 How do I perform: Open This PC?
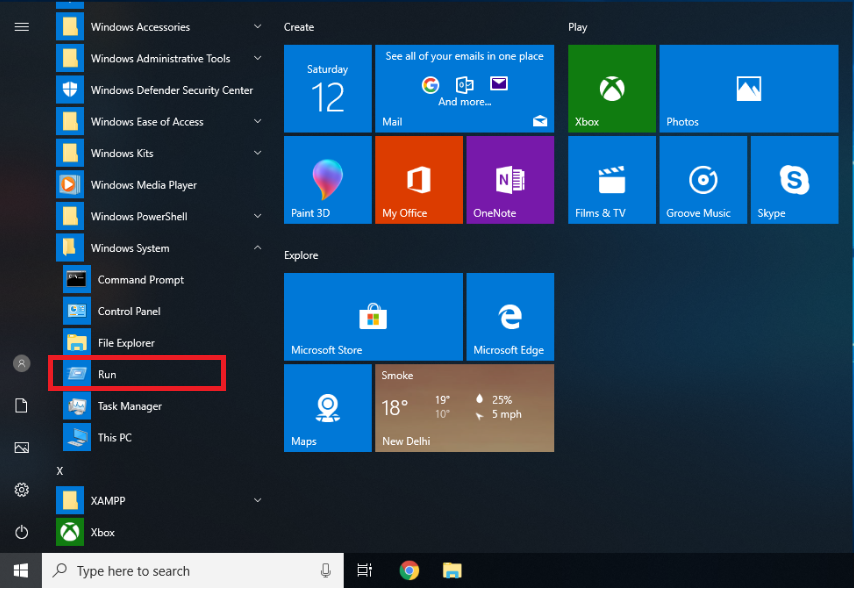pyautogui.click(x=159, y=438)
